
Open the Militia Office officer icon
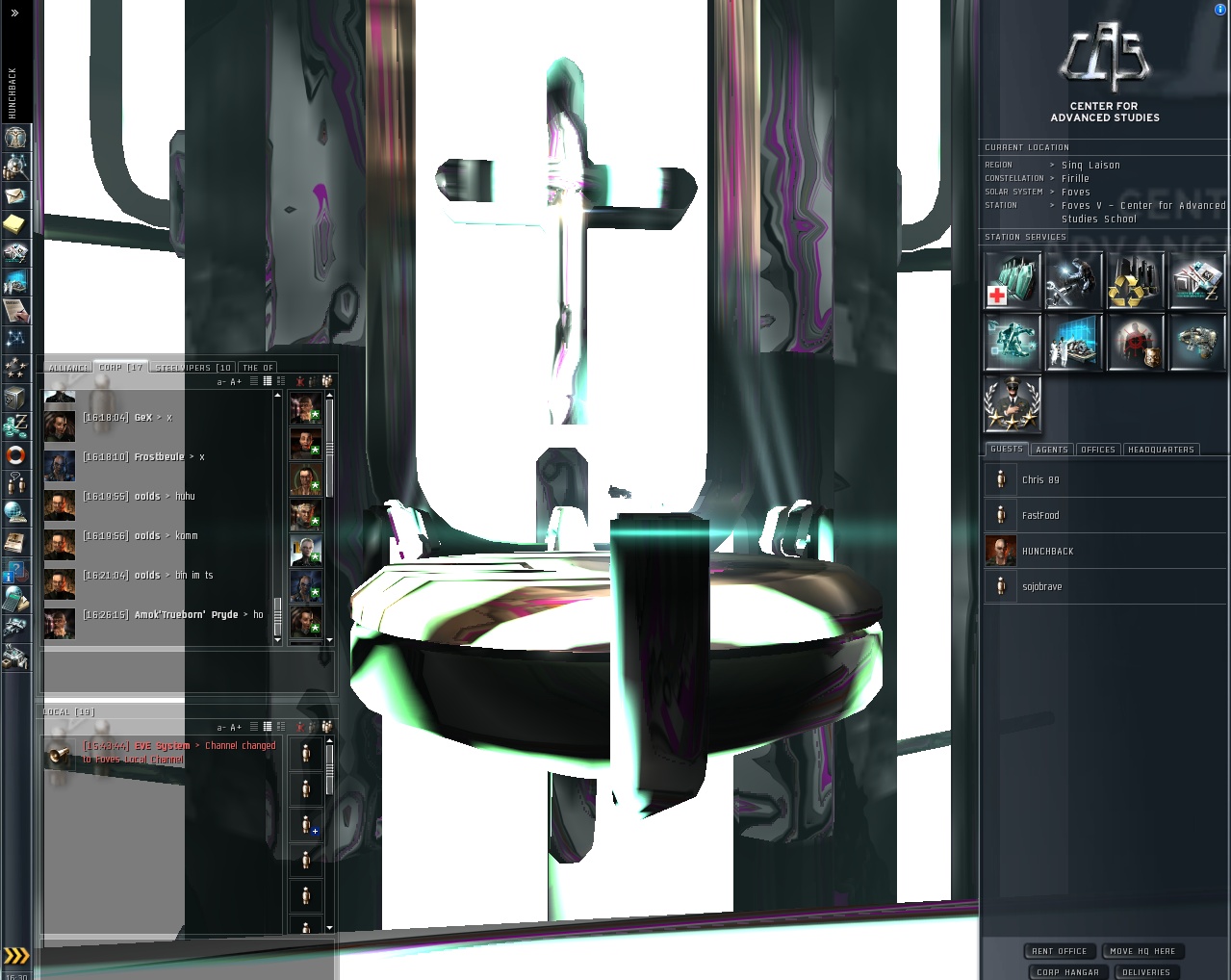[1013, 403]
